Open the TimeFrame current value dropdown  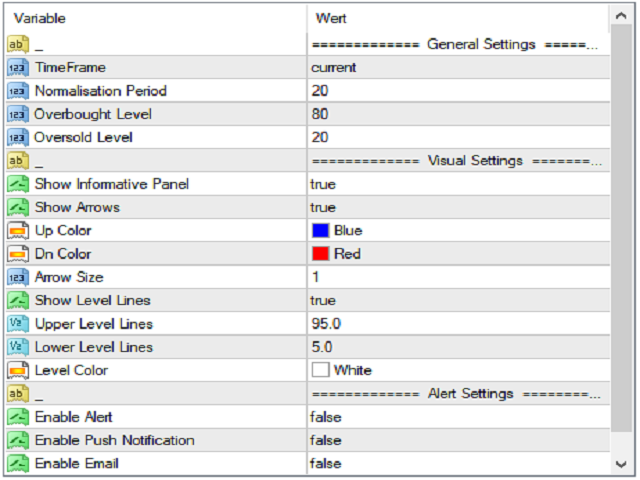point(334,68)
